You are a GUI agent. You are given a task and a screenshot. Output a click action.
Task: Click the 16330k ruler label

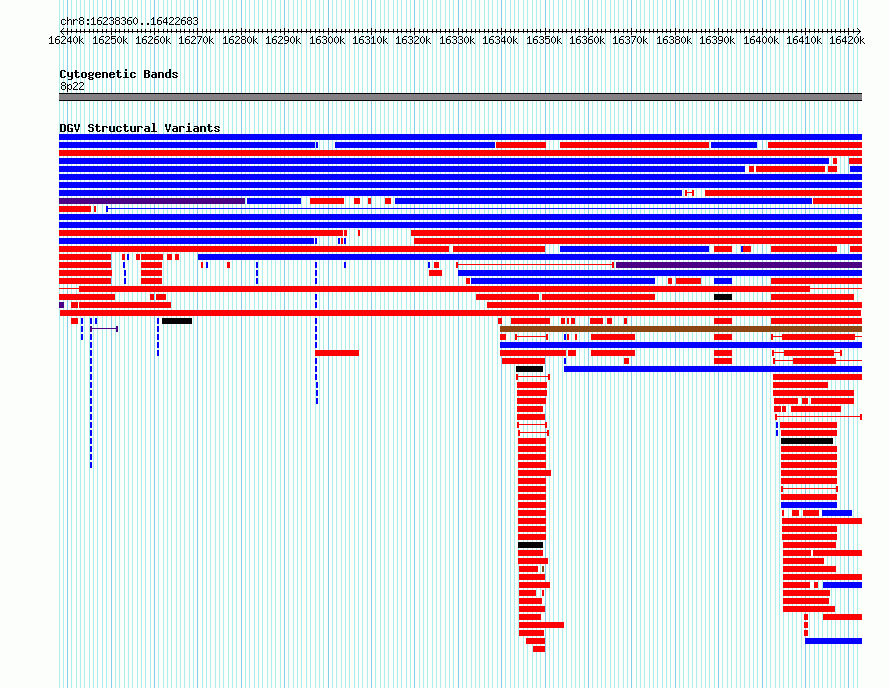click(457, 40)
